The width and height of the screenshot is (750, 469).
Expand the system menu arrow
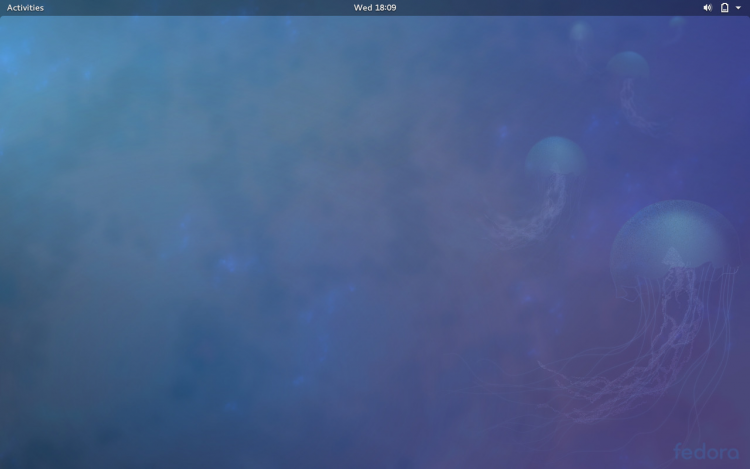pyautogui.click(x=738, y=8)
